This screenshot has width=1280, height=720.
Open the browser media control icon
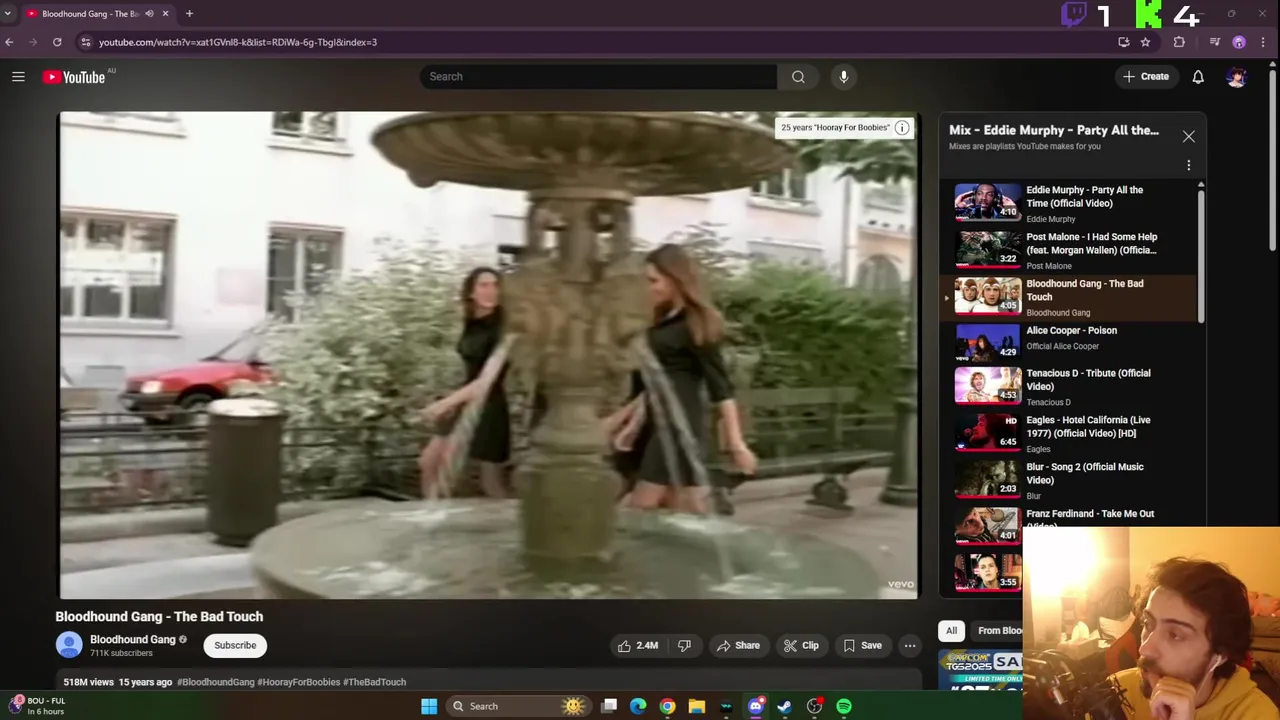[1214, 42]
